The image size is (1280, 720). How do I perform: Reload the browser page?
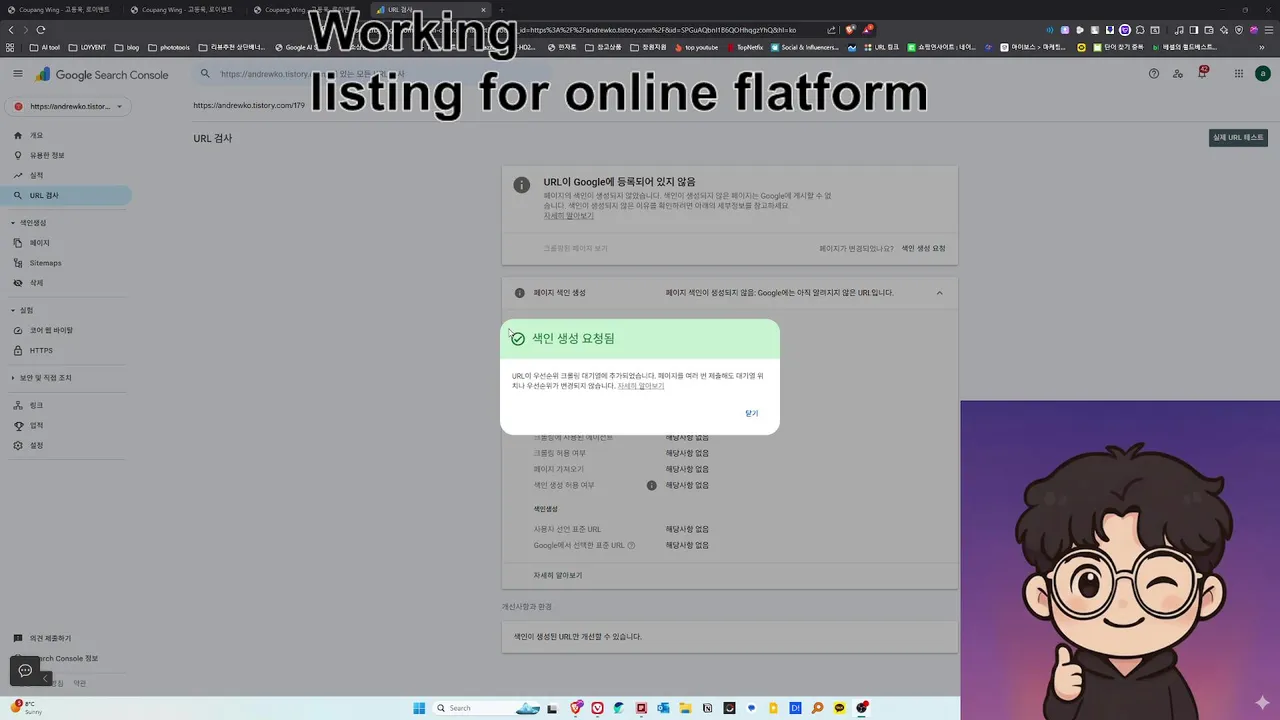point(41,30)
